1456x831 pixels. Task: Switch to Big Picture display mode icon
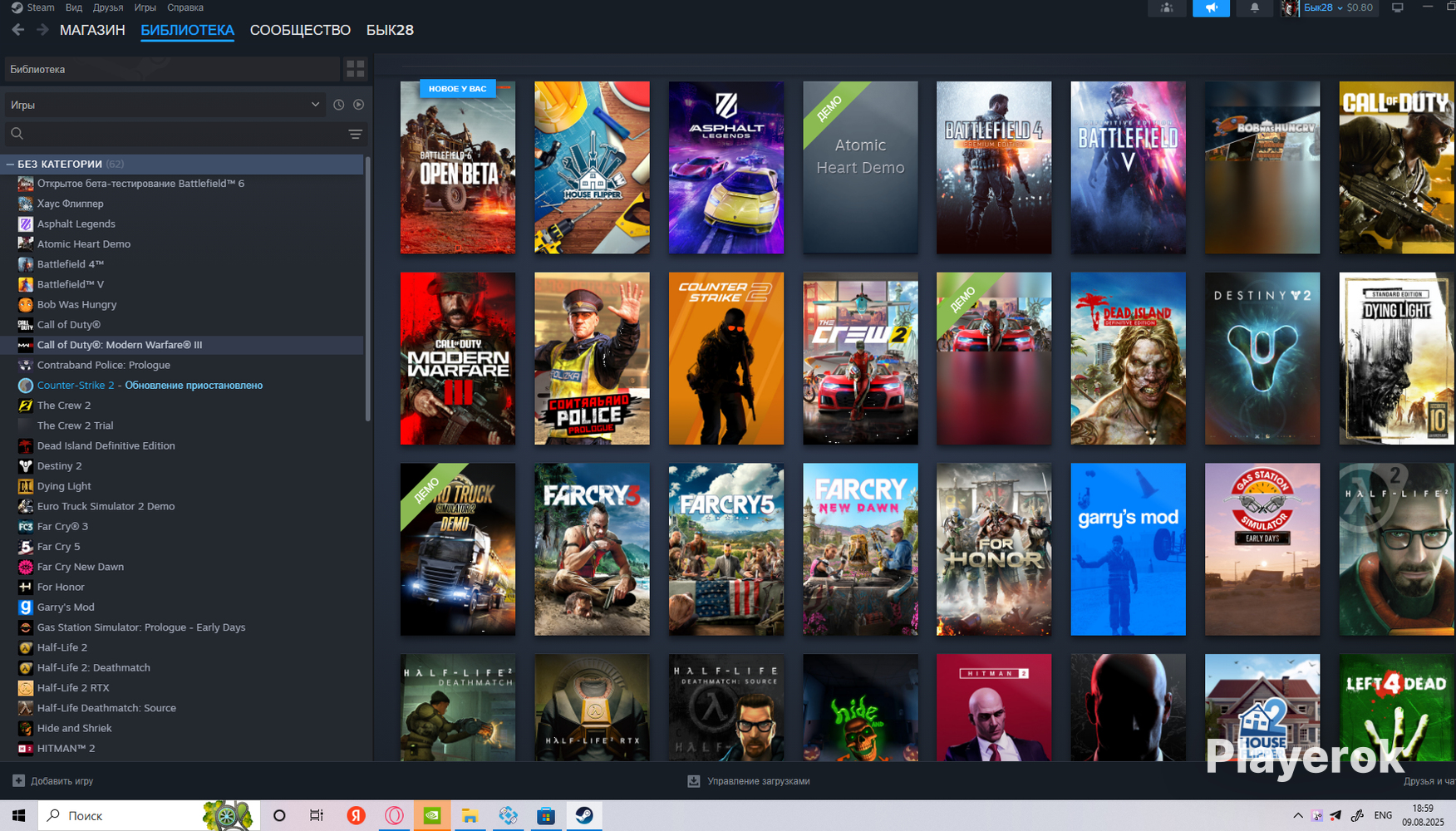click(x=1398, y=8)
